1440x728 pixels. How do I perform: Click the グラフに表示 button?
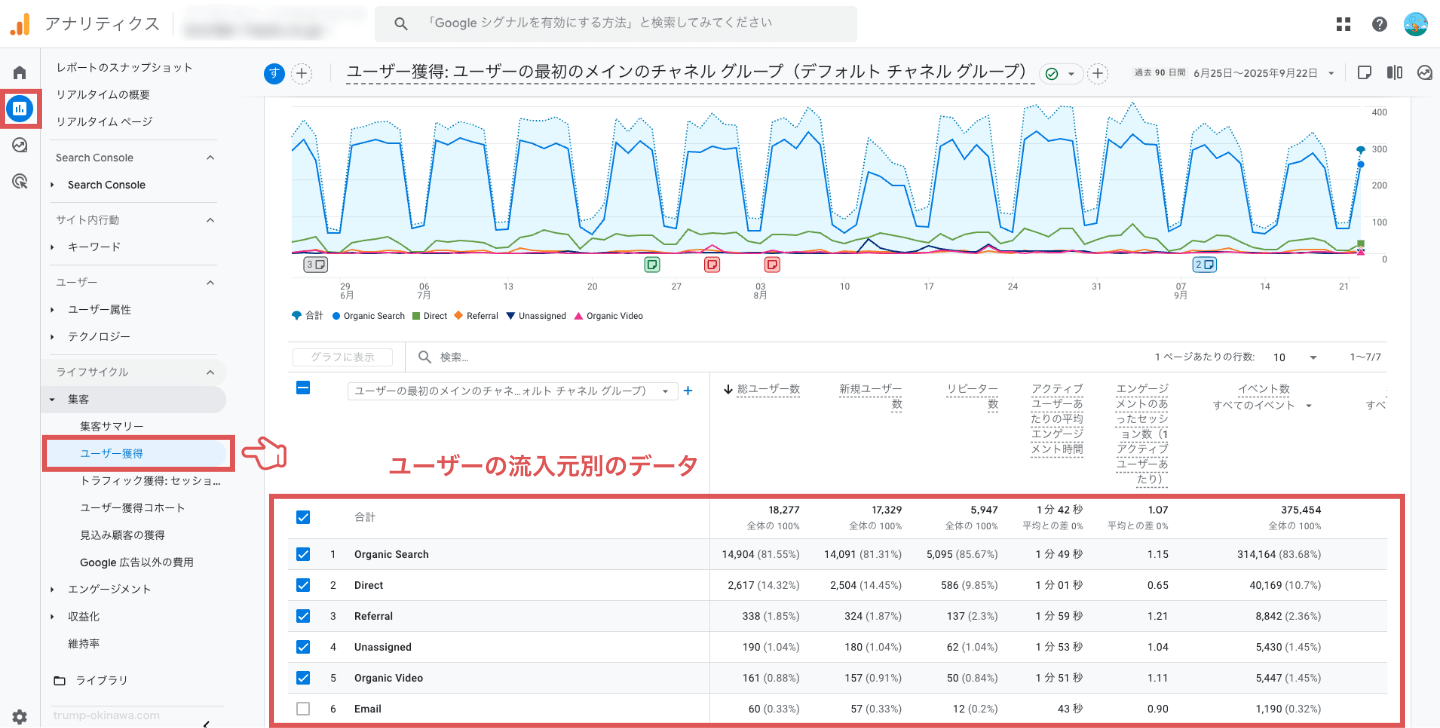(x=343, y=357)
